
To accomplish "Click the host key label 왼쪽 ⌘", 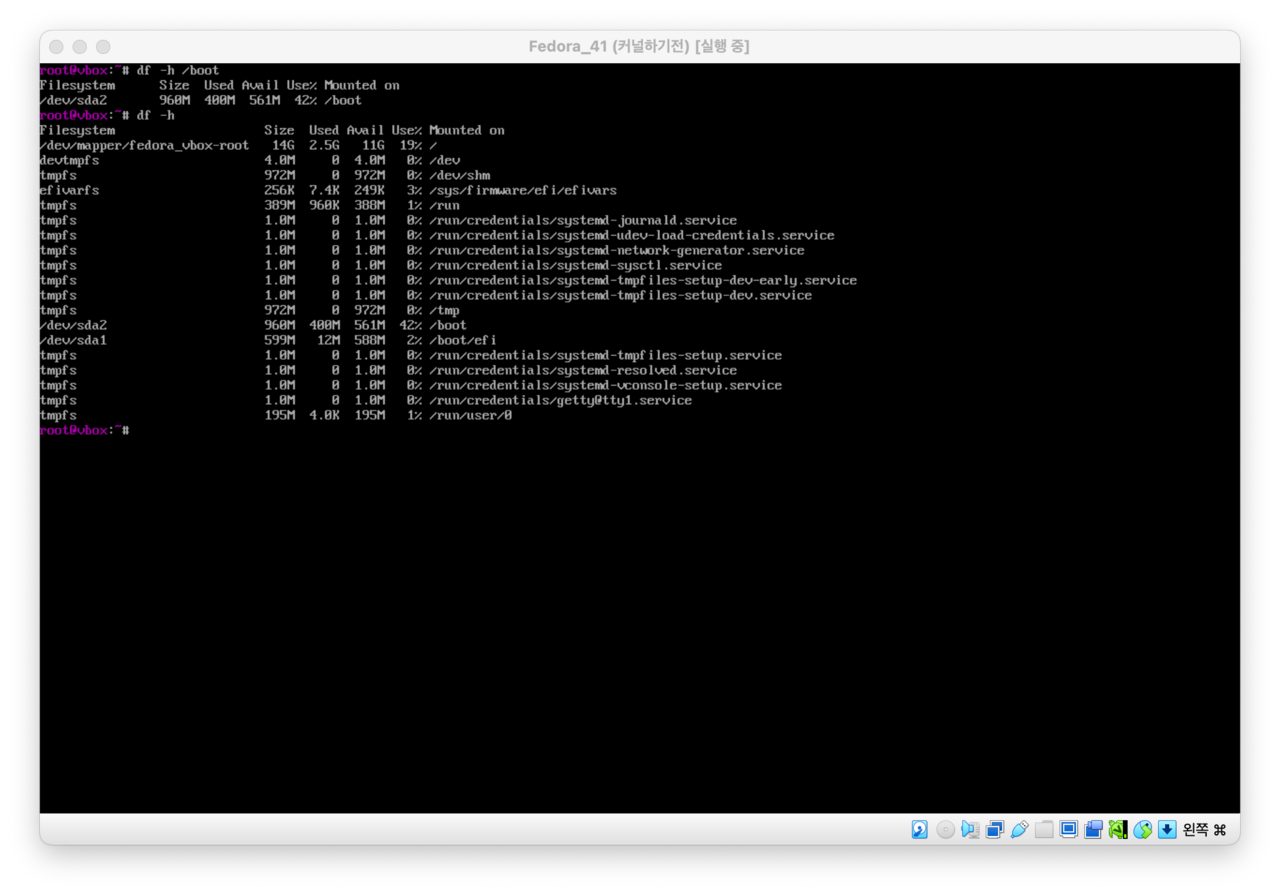I will tap(1204, 829).
